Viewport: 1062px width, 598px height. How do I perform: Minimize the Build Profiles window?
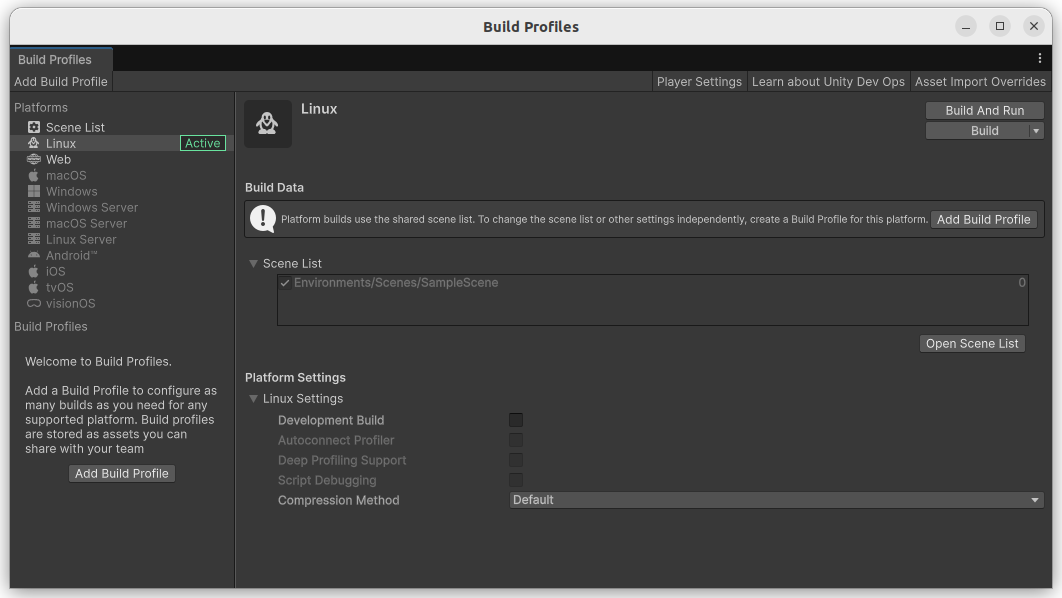point(966,26)
